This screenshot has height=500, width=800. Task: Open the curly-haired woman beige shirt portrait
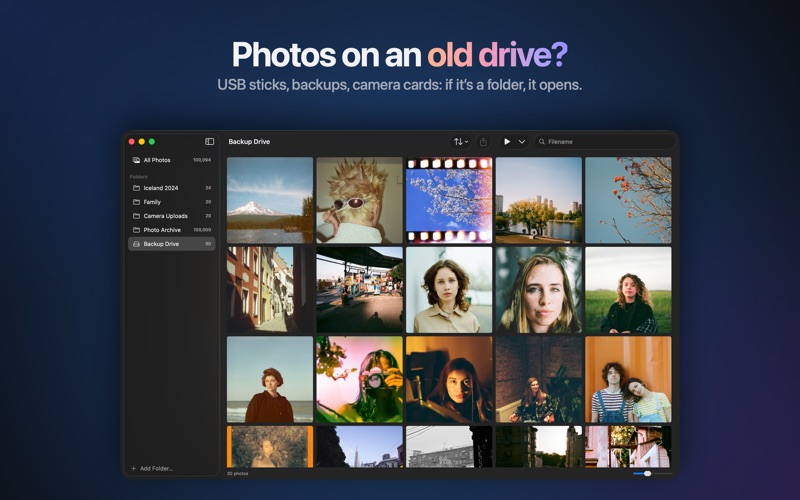[x=449, y=290]
